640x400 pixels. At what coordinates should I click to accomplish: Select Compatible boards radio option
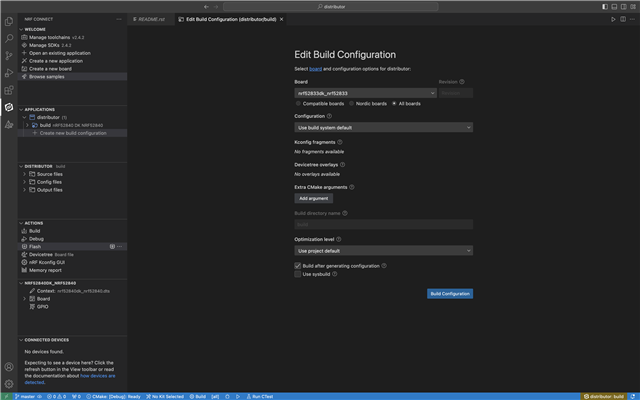click(x=298, y=104)
